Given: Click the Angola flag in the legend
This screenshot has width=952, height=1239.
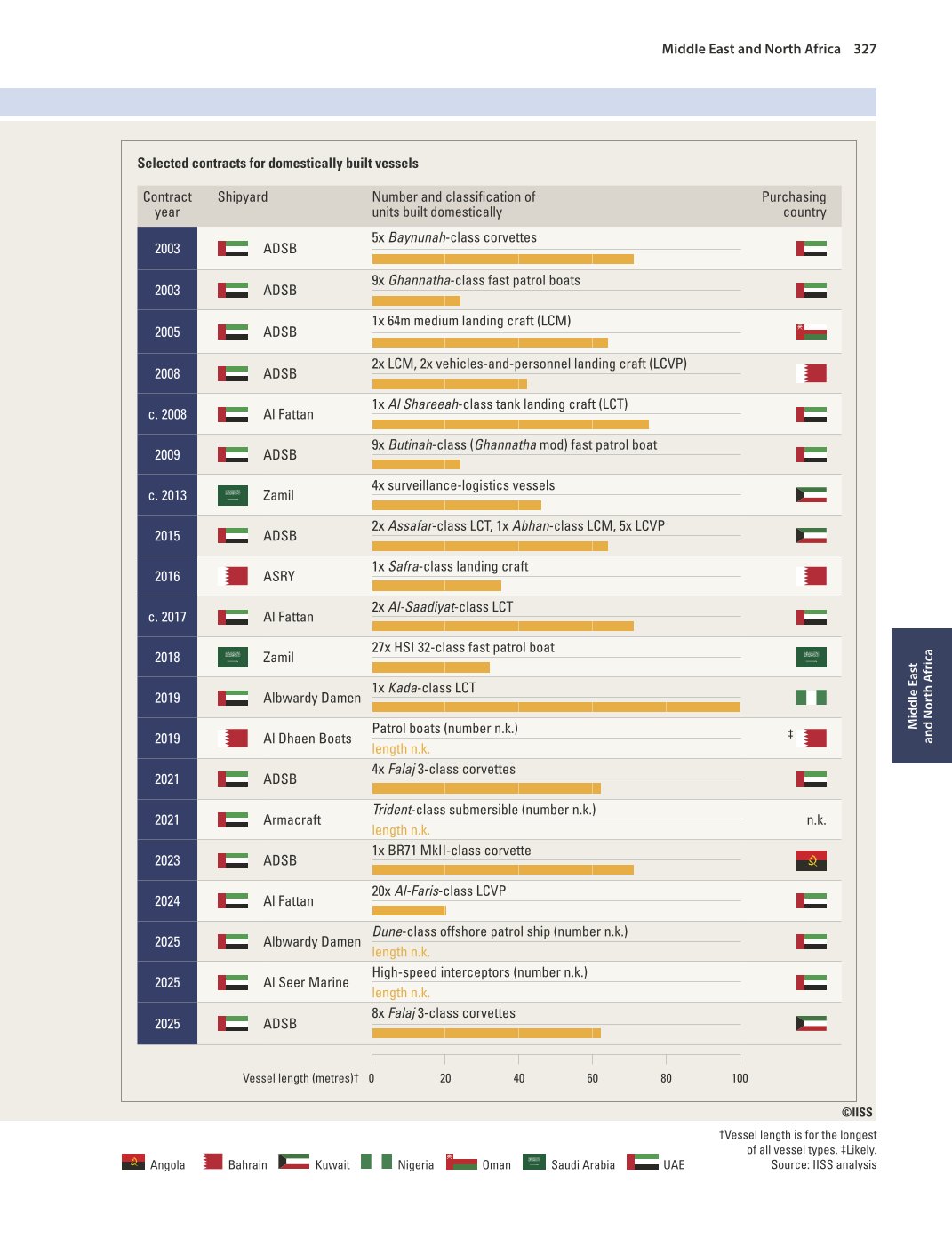Looking at the screenshot, I should (133, 1162).
